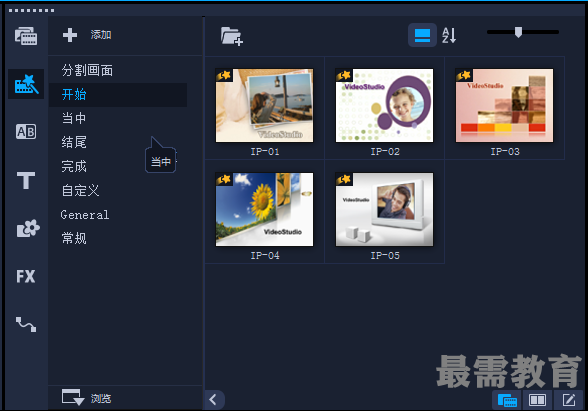The width and height of the screenshot is (588, 411).
Task: Click the 浏览 label
Action: point(101,398)
